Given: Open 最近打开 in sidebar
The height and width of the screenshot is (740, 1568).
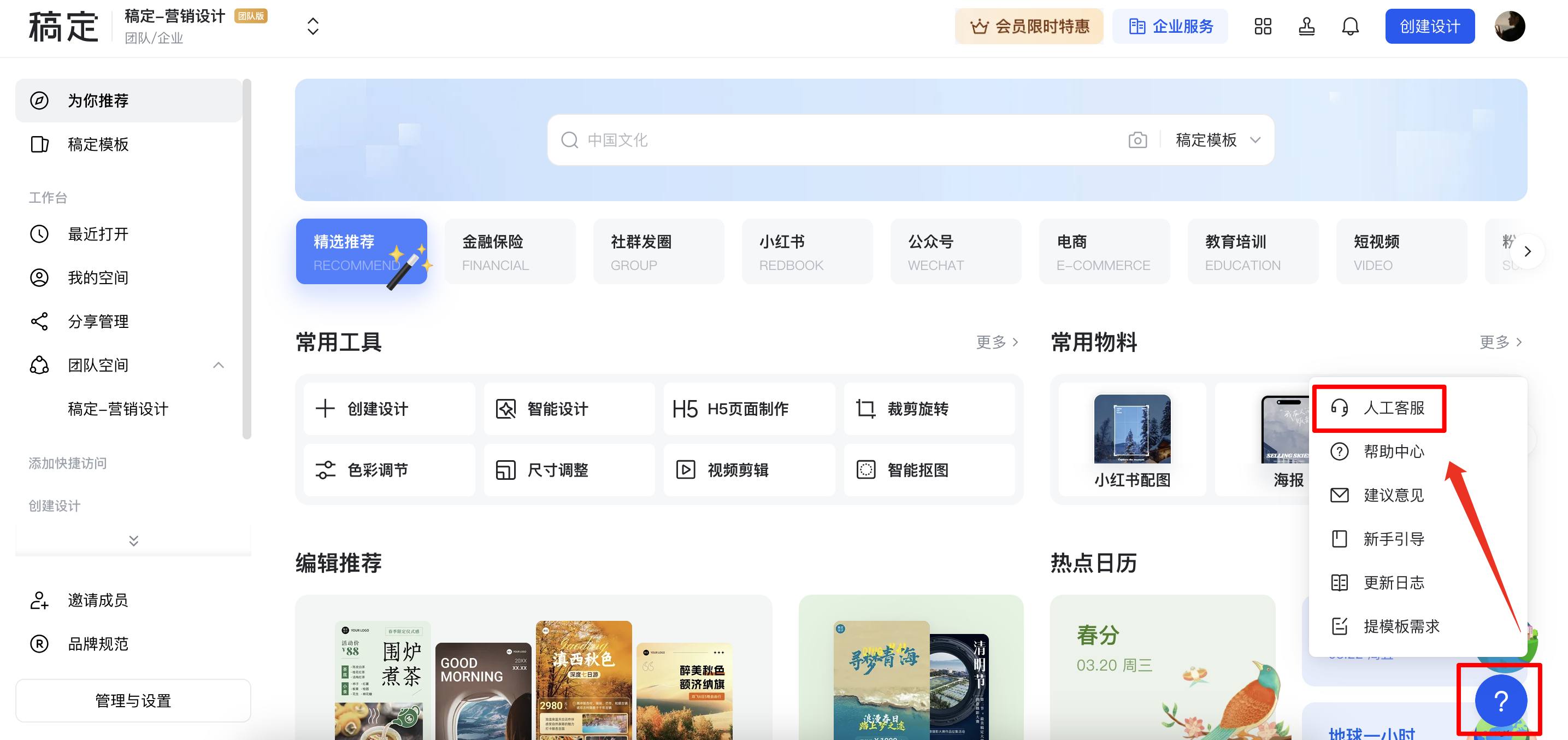Looking at the screenshot, I should tap(128, 234).
